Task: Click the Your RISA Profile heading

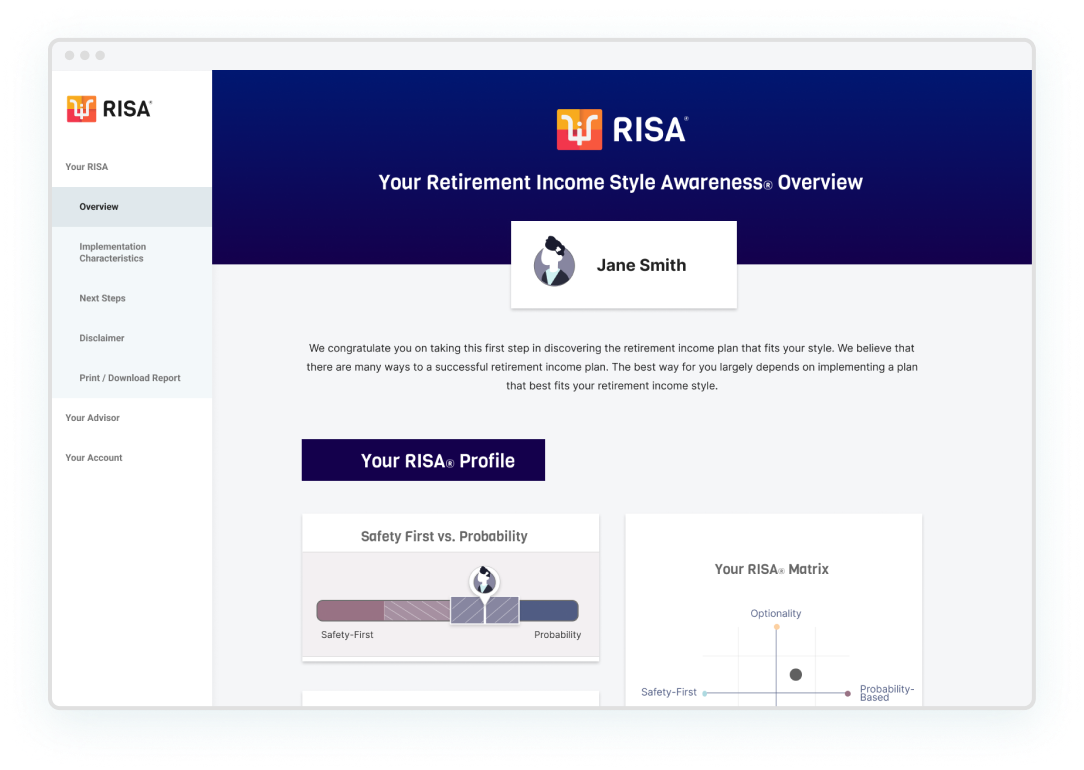Action: [423, 460]
